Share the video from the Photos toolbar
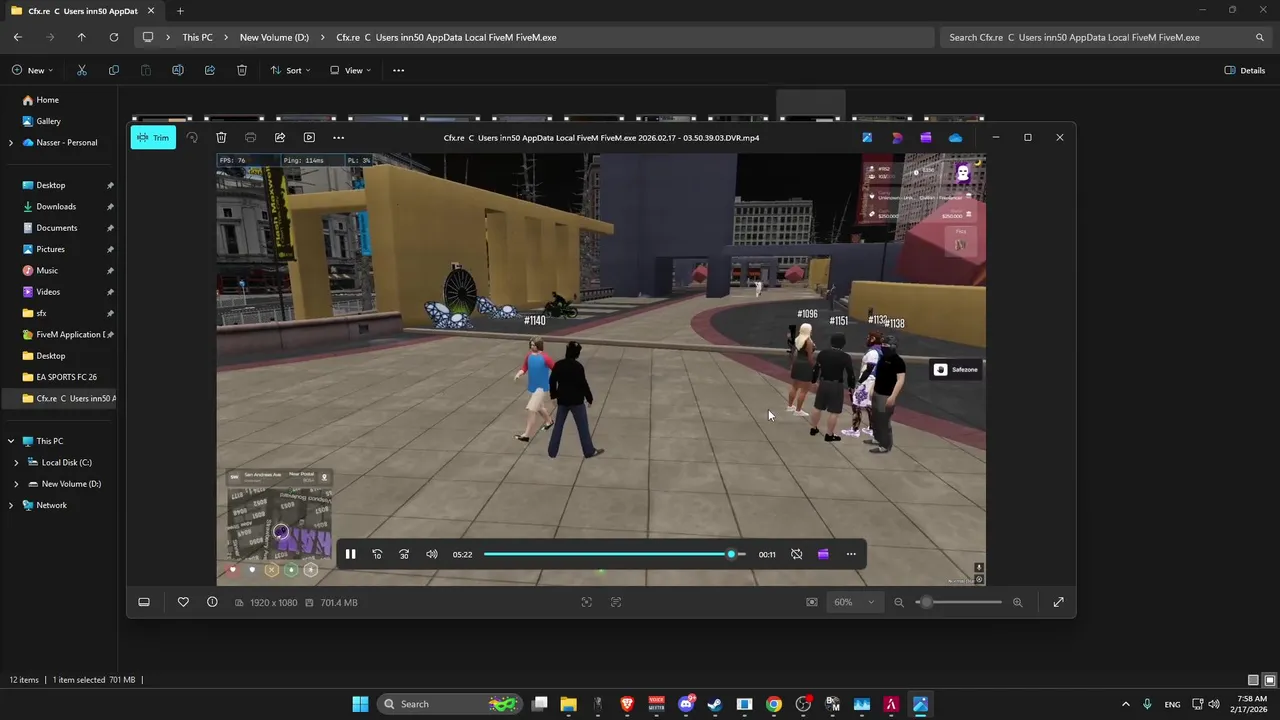The width and height of the screenshot is (1280, 720). click(x=280, y=137)
